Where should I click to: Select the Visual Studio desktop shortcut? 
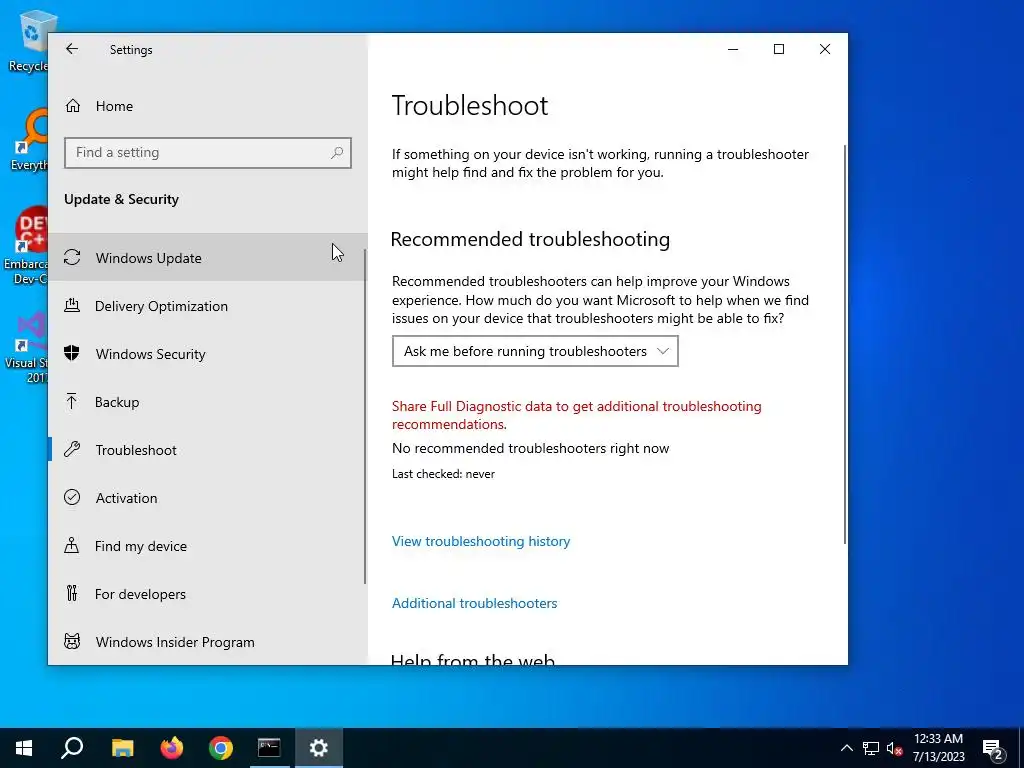click(x=26, y=348)
